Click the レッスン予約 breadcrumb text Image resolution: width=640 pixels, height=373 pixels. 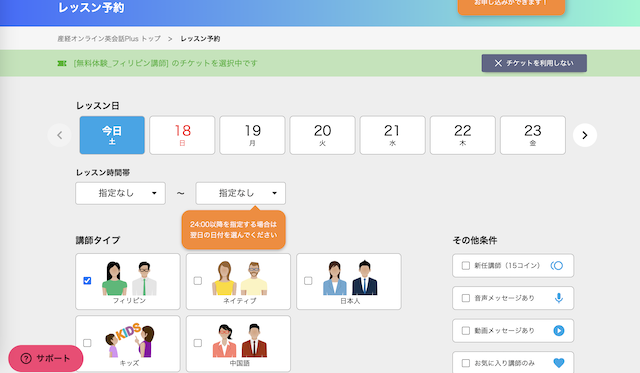coord(200,39)
